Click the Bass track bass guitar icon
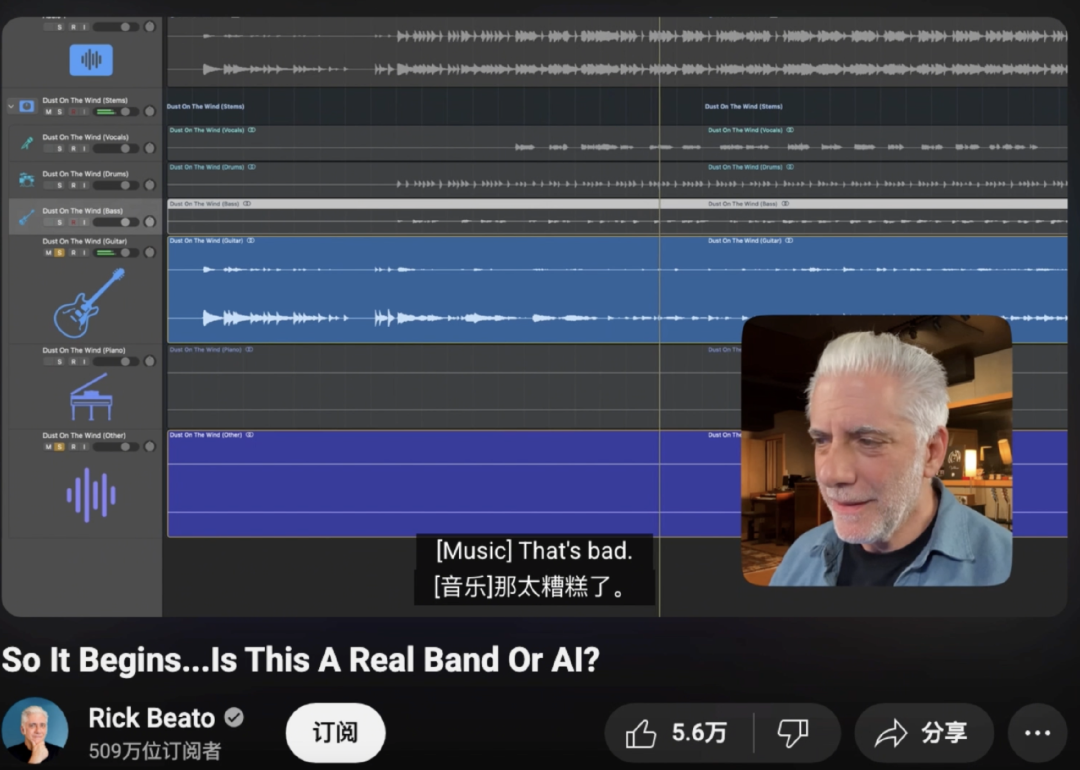Screen dimensions: 1080x770 (27, 218)
